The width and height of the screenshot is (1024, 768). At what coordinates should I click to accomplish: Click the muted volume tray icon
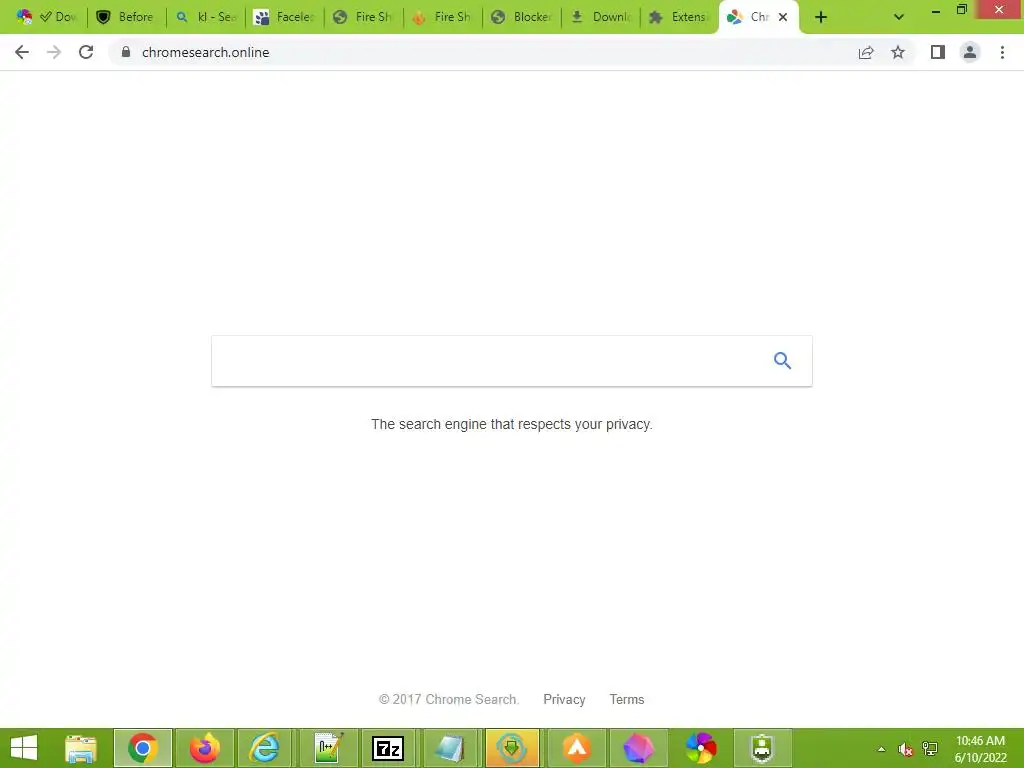[905, 749]
